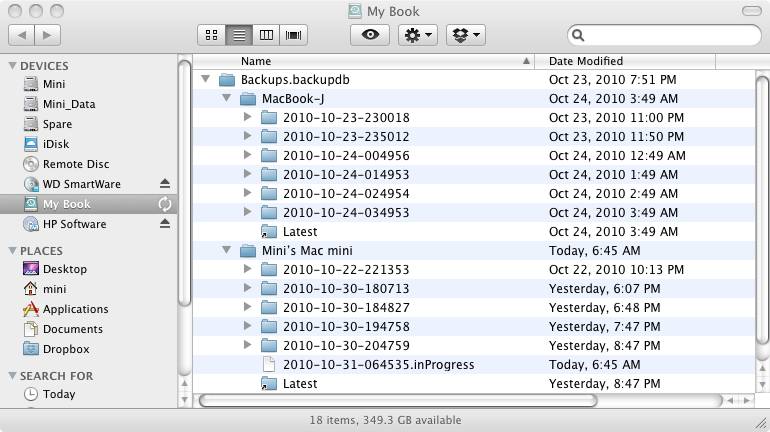
Task: Switch to icon view
Action: [x=212, y=35]
